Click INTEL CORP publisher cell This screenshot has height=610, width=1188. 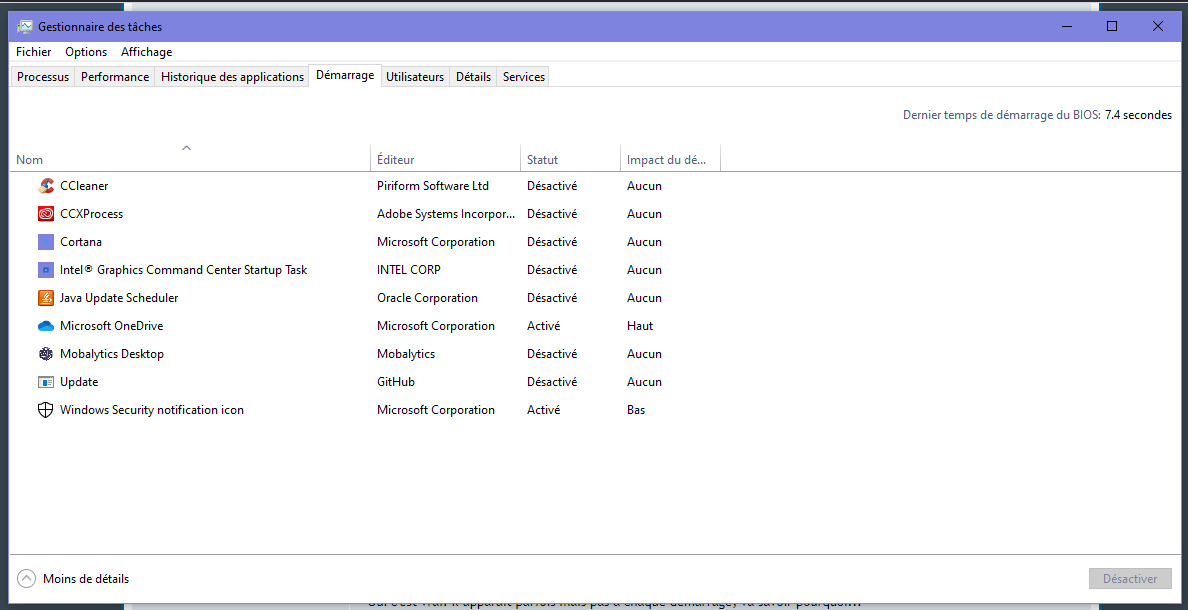coord(409,270)
